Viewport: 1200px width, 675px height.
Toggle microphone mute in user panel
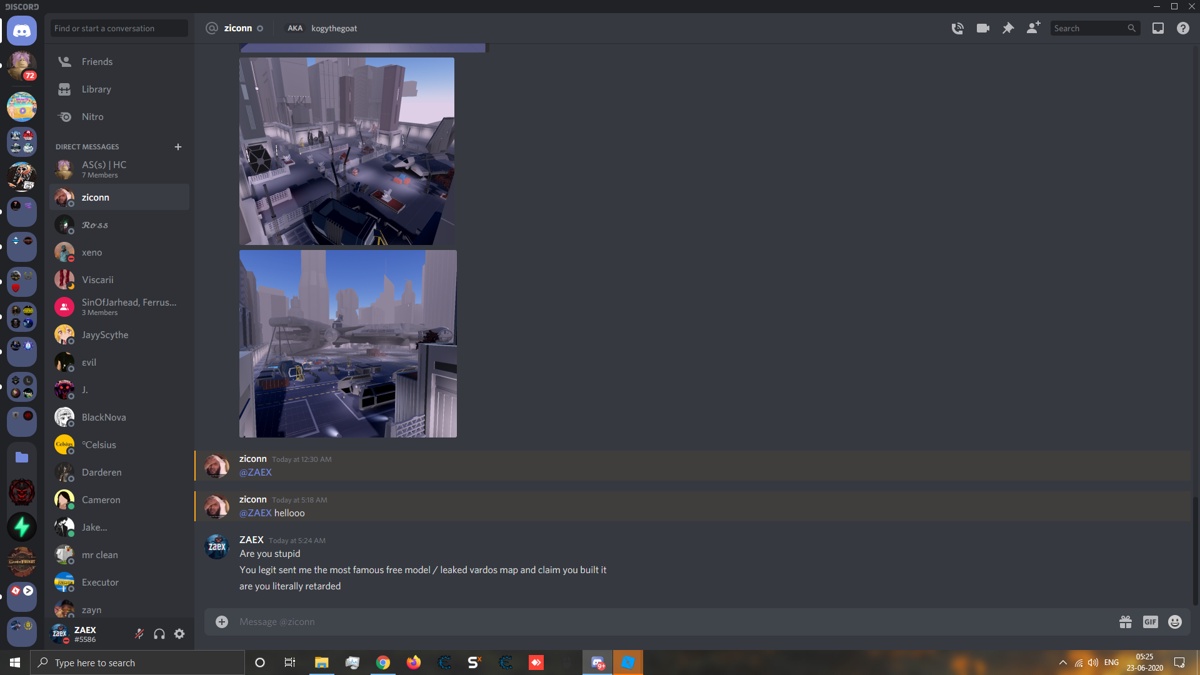pos(139,634)
